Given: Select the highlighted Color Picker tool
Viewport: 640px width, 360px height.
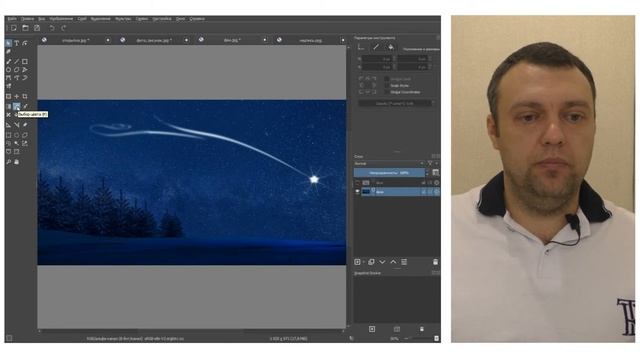Looking at the screenshot, I should (17, 107).
